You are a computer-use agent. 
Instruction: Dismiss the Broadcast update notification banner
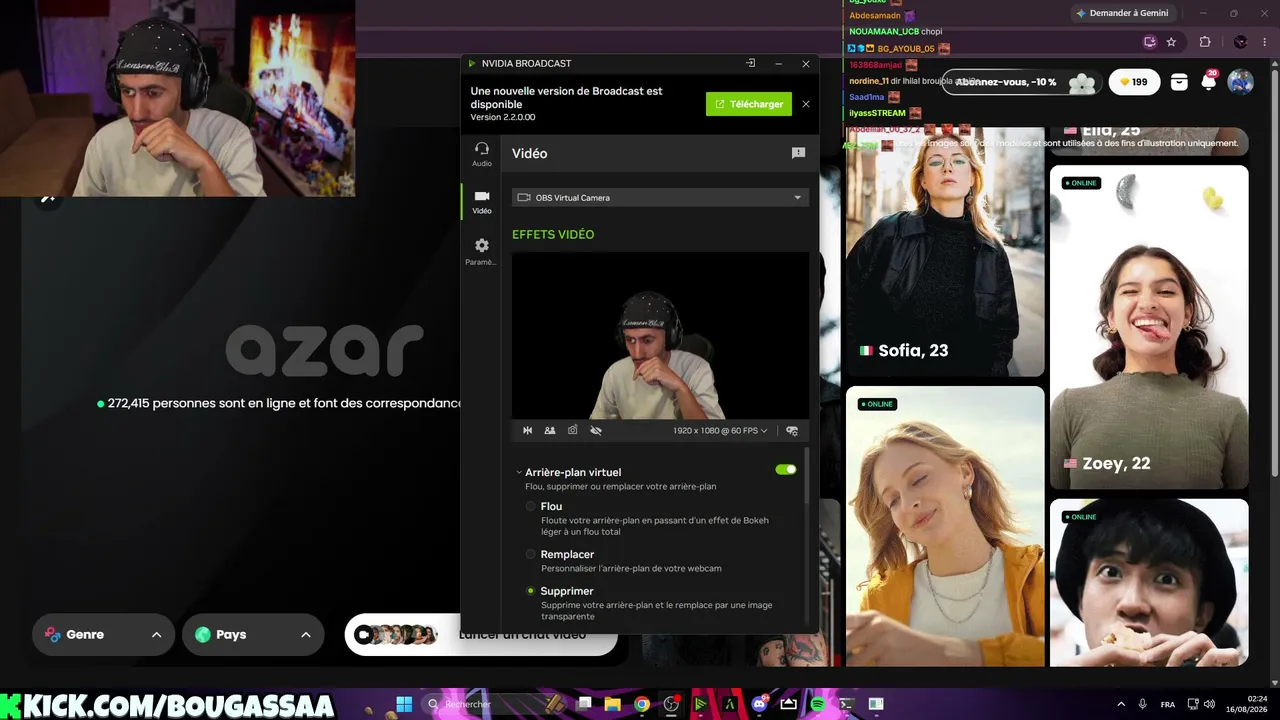(806, 104)
